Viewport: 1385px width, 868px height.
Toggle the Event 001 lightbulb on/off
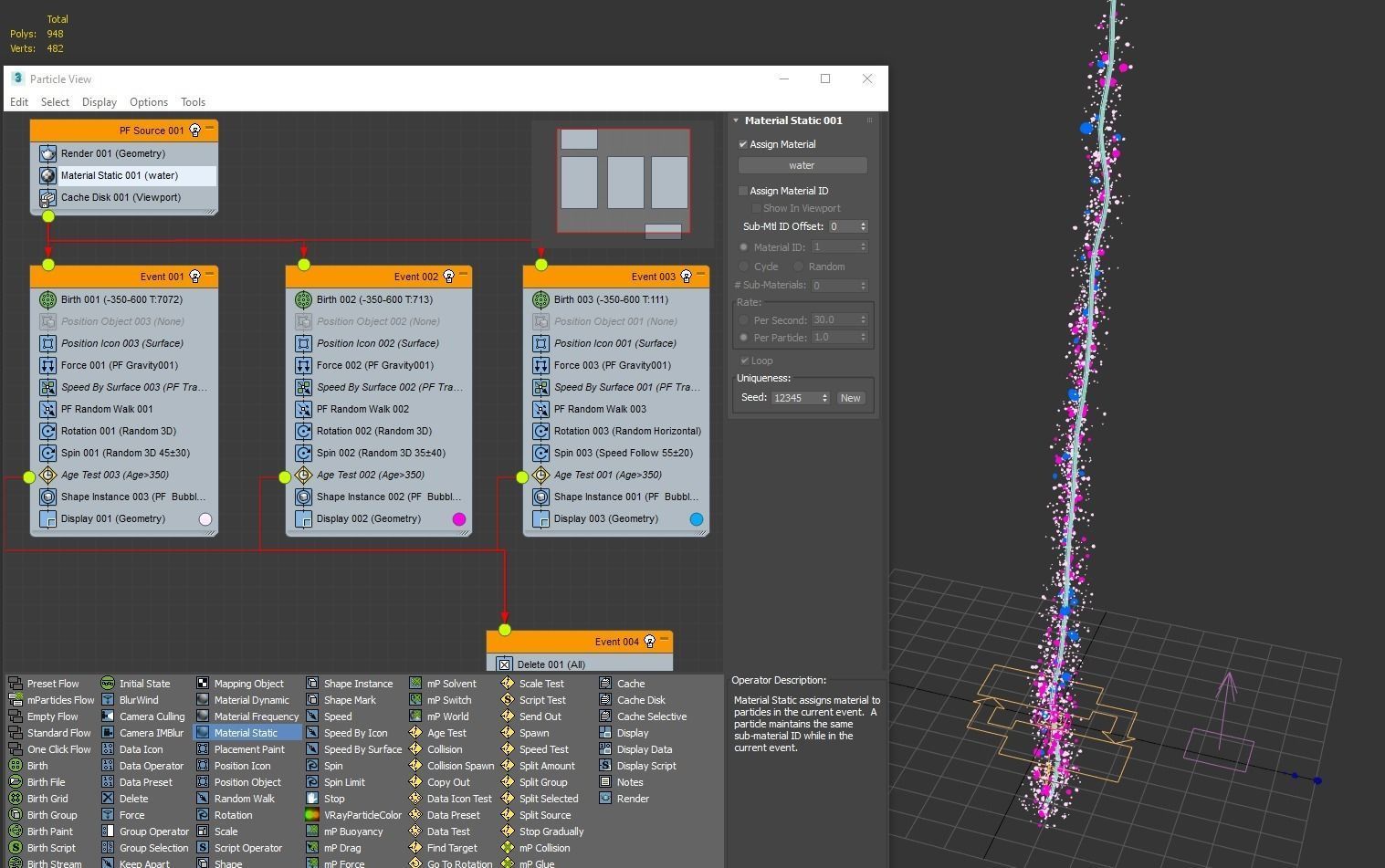194,277
